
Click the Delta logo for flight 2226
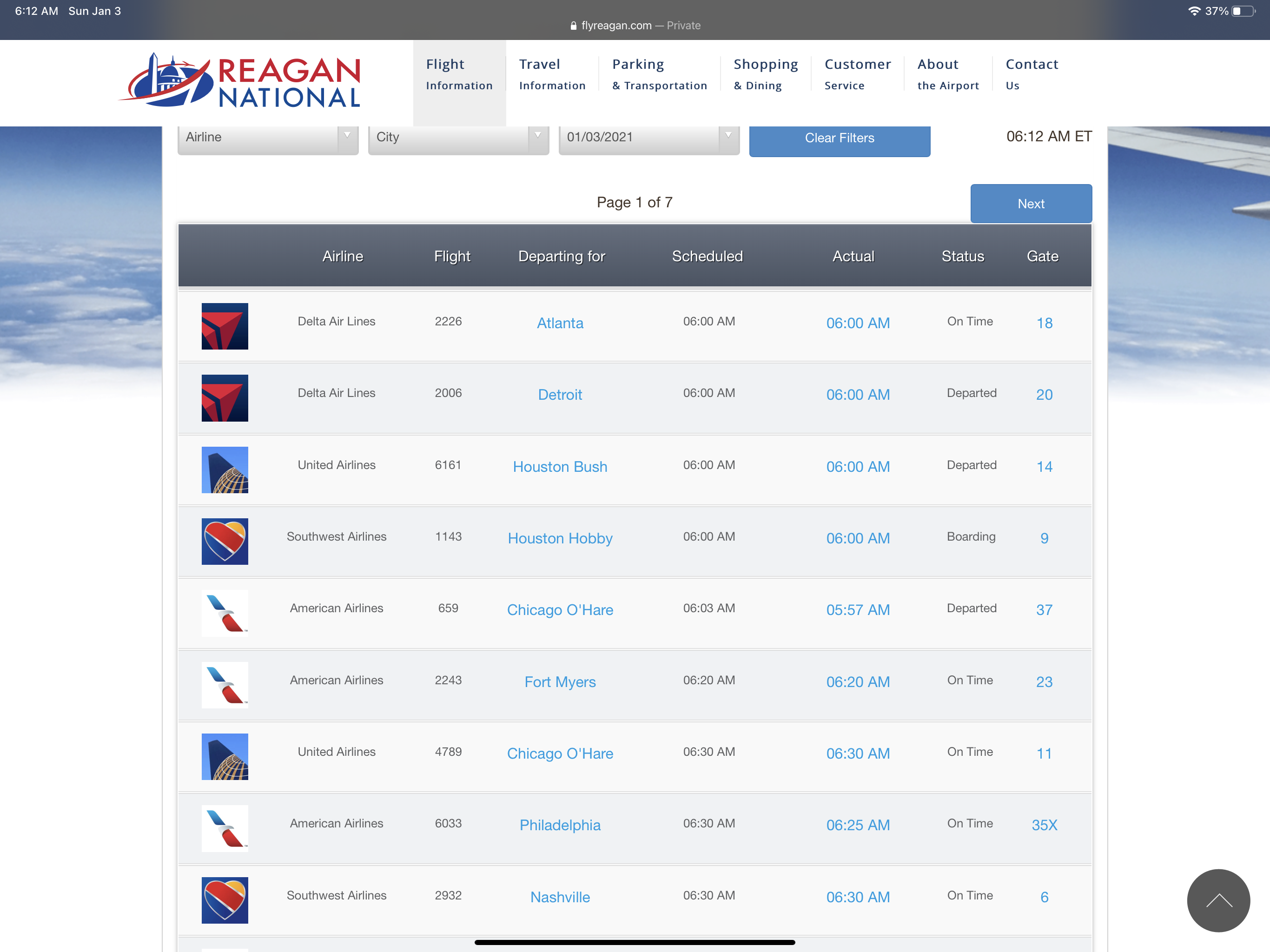[x=225, y=326]
